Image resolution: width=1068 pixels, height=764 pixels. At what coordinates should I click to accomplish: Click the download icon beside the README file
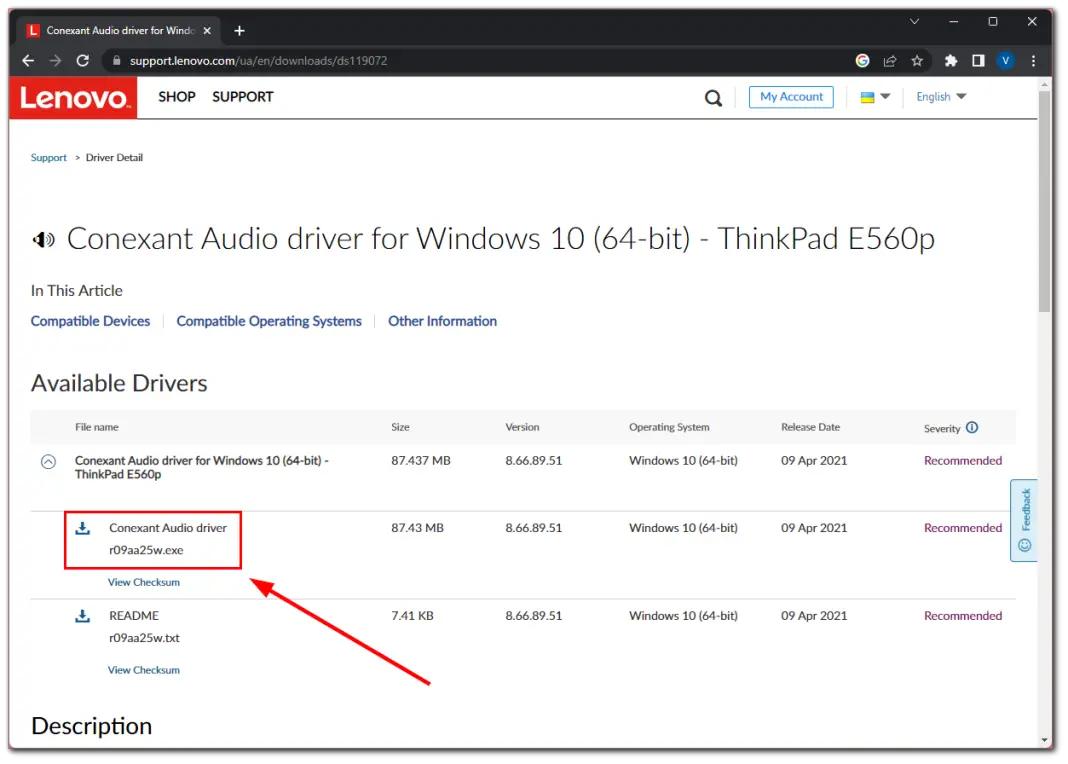(x=82, y=615)
